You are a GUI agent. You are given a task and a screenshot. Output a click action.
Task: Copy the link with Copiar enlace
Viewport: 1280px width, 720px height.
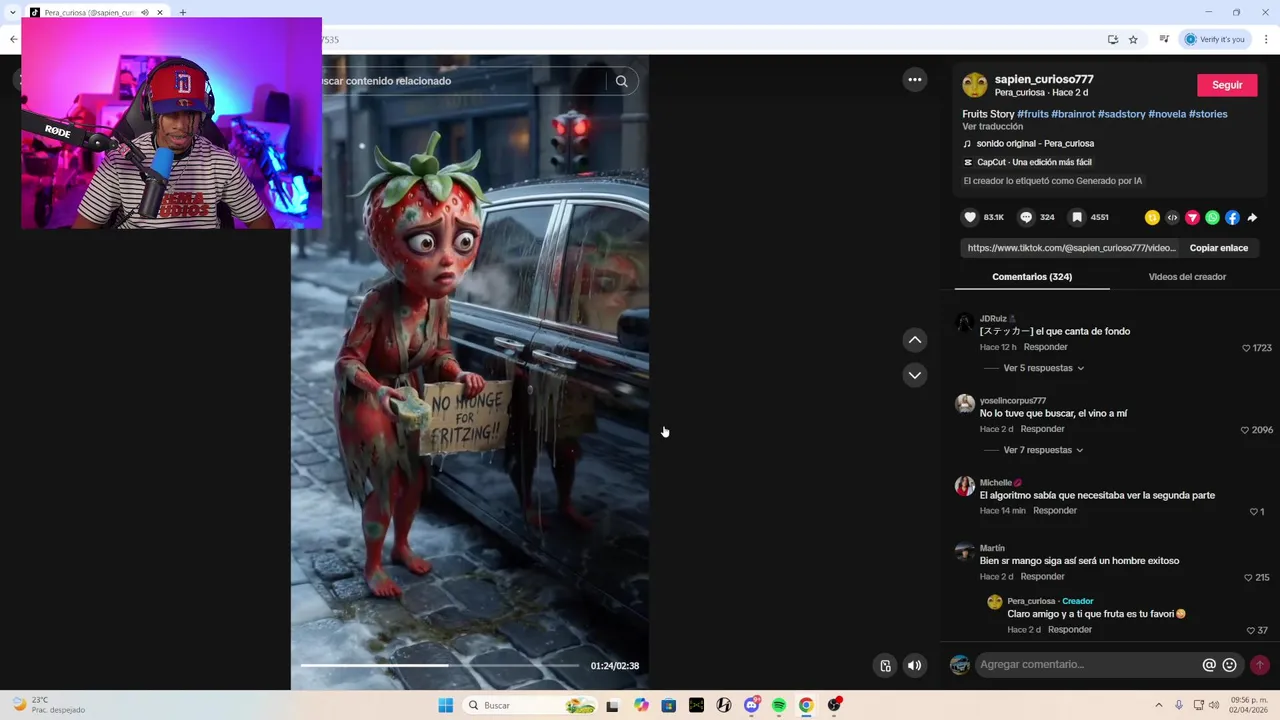[1218, 248]
